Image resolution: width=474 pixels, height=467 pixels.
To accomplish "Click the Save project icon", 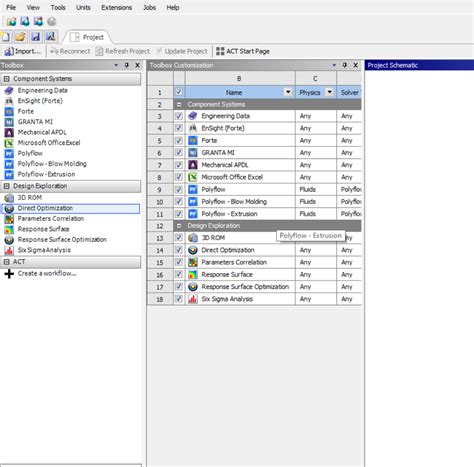I will (x=36, y=37).
